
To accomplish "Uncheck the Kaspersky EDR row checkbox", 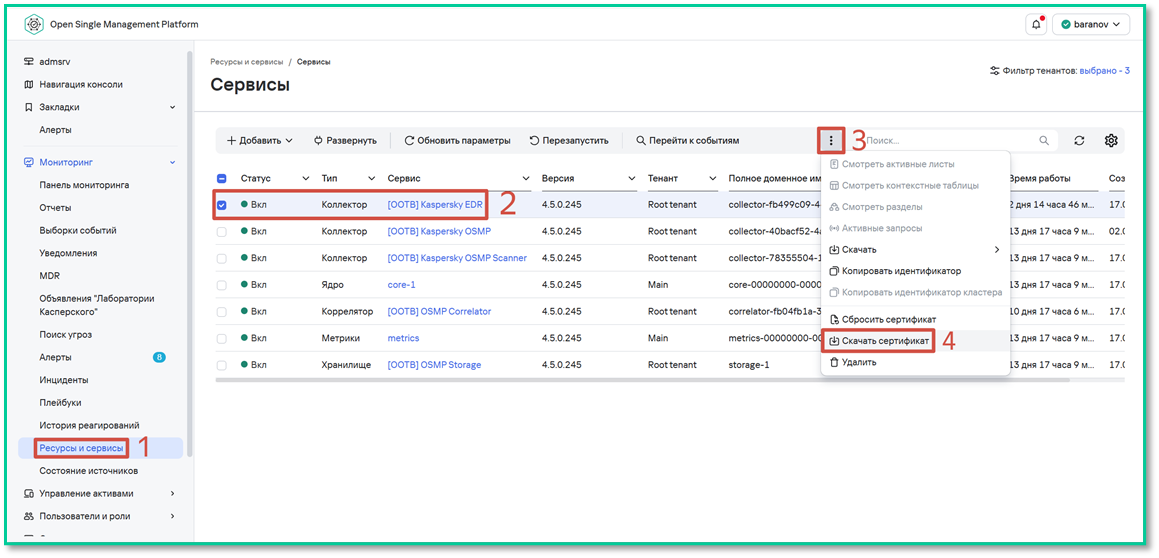I will click(222, 205).
